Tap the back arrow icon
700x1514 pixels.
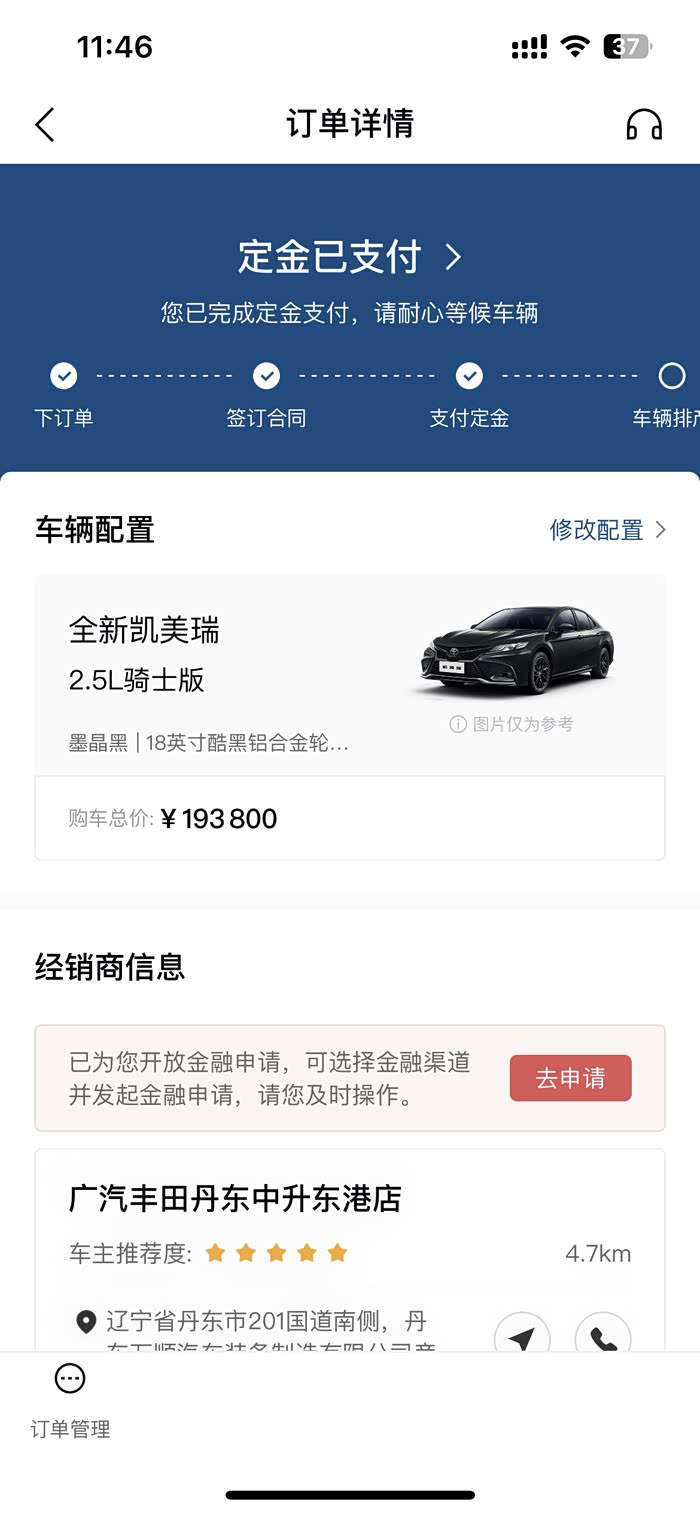[x=45, y=125]
